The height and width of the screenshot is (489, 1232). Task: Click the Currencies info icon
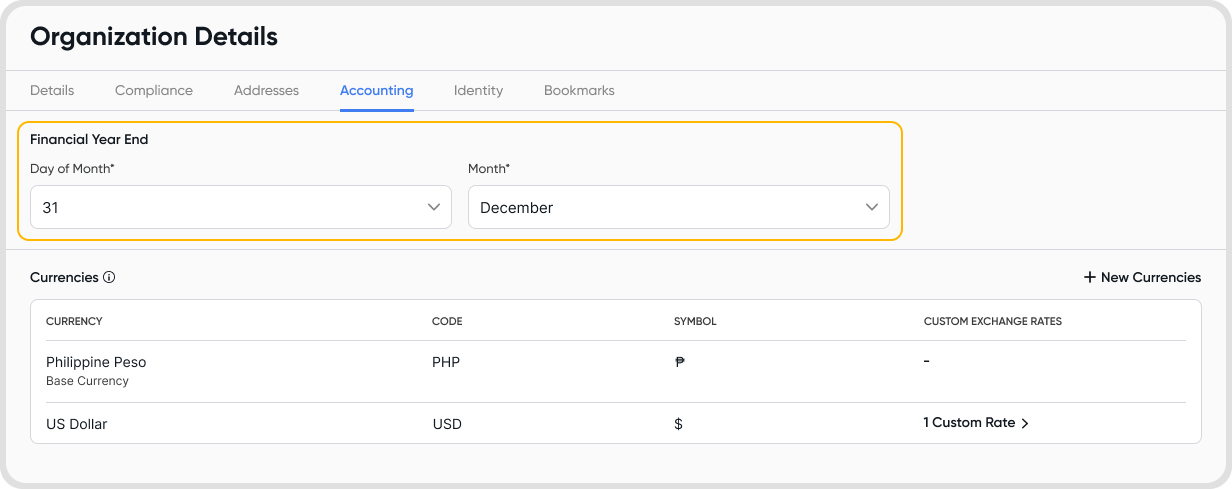109,277
